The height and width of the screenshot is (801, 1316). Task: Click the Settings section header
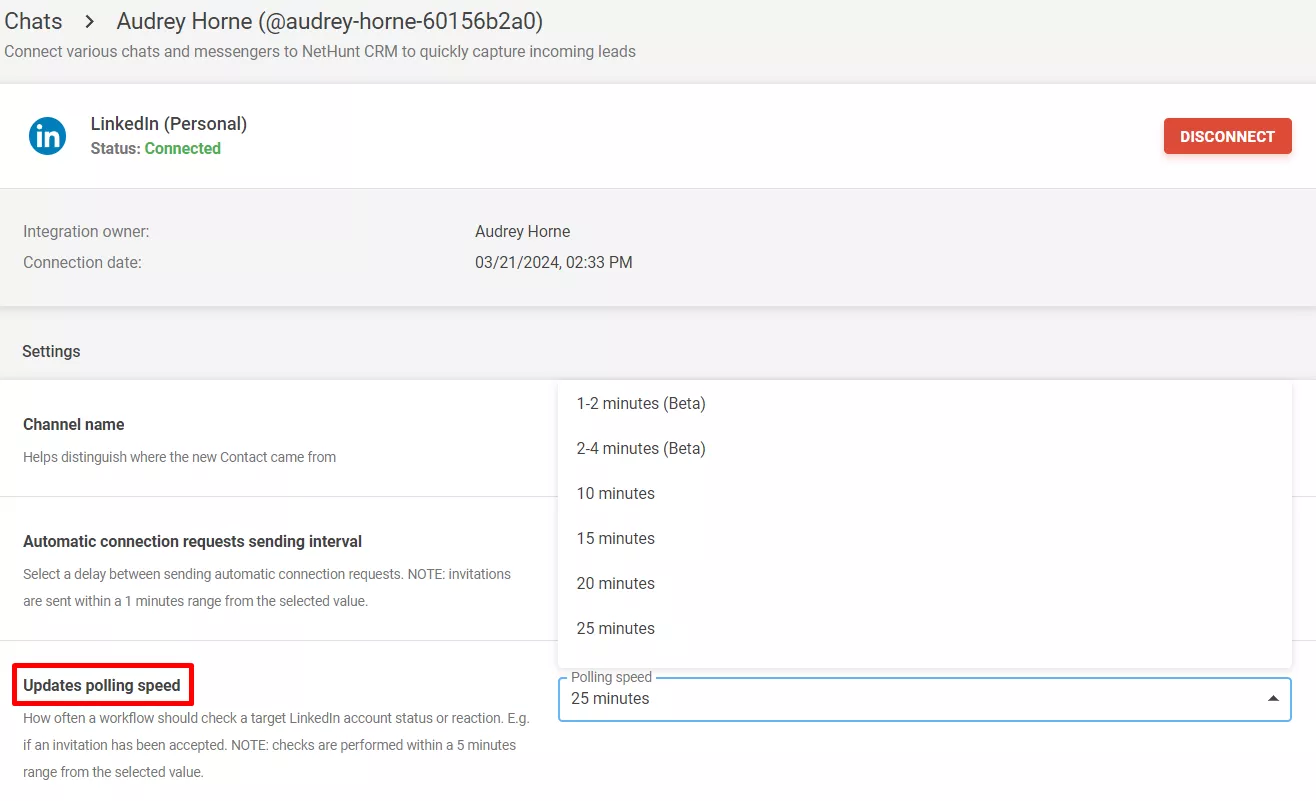pos(51,352)
